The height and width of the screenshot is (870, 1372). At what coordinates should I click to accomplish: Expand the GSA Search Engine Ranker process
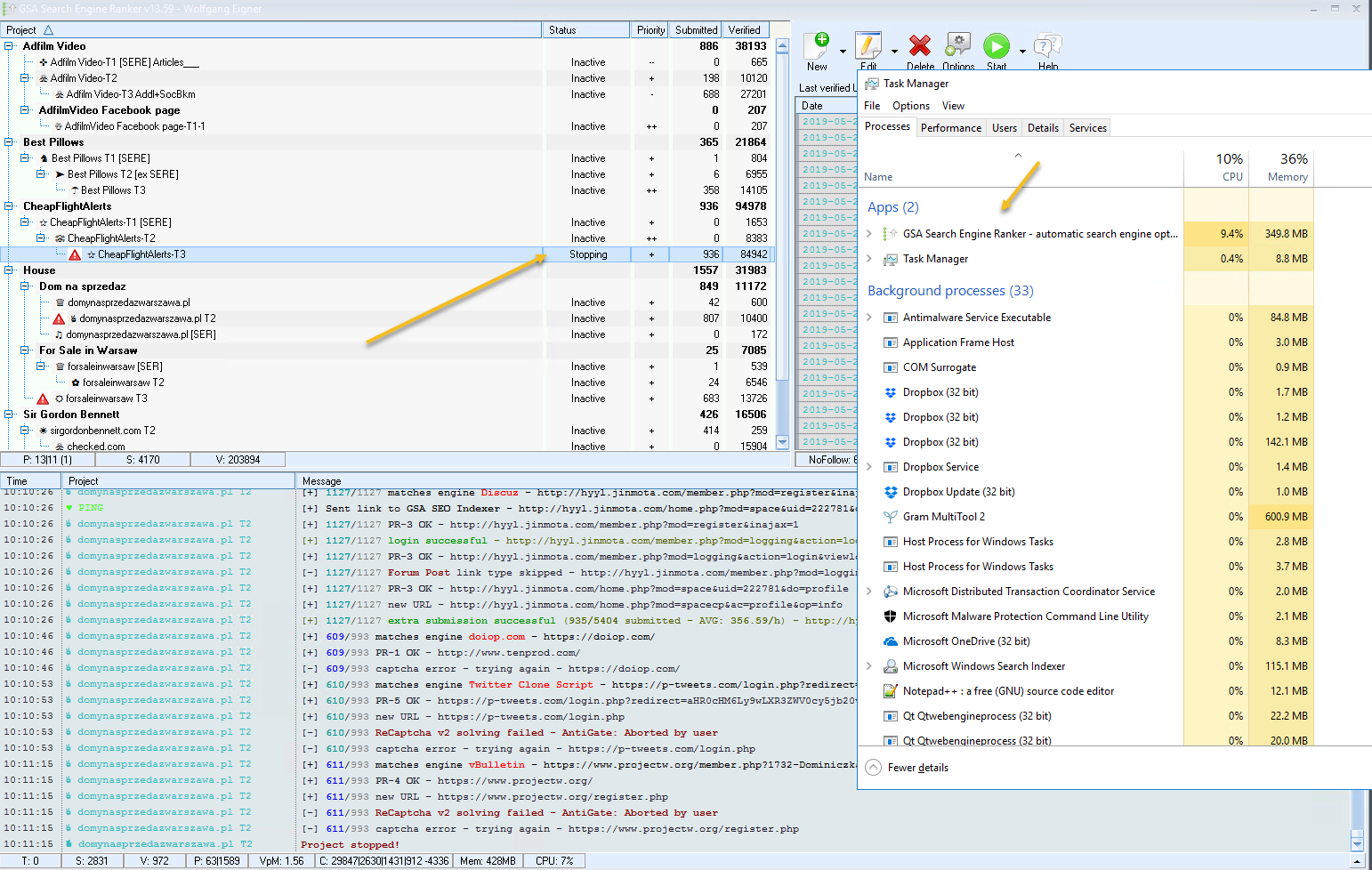(869, 234)
